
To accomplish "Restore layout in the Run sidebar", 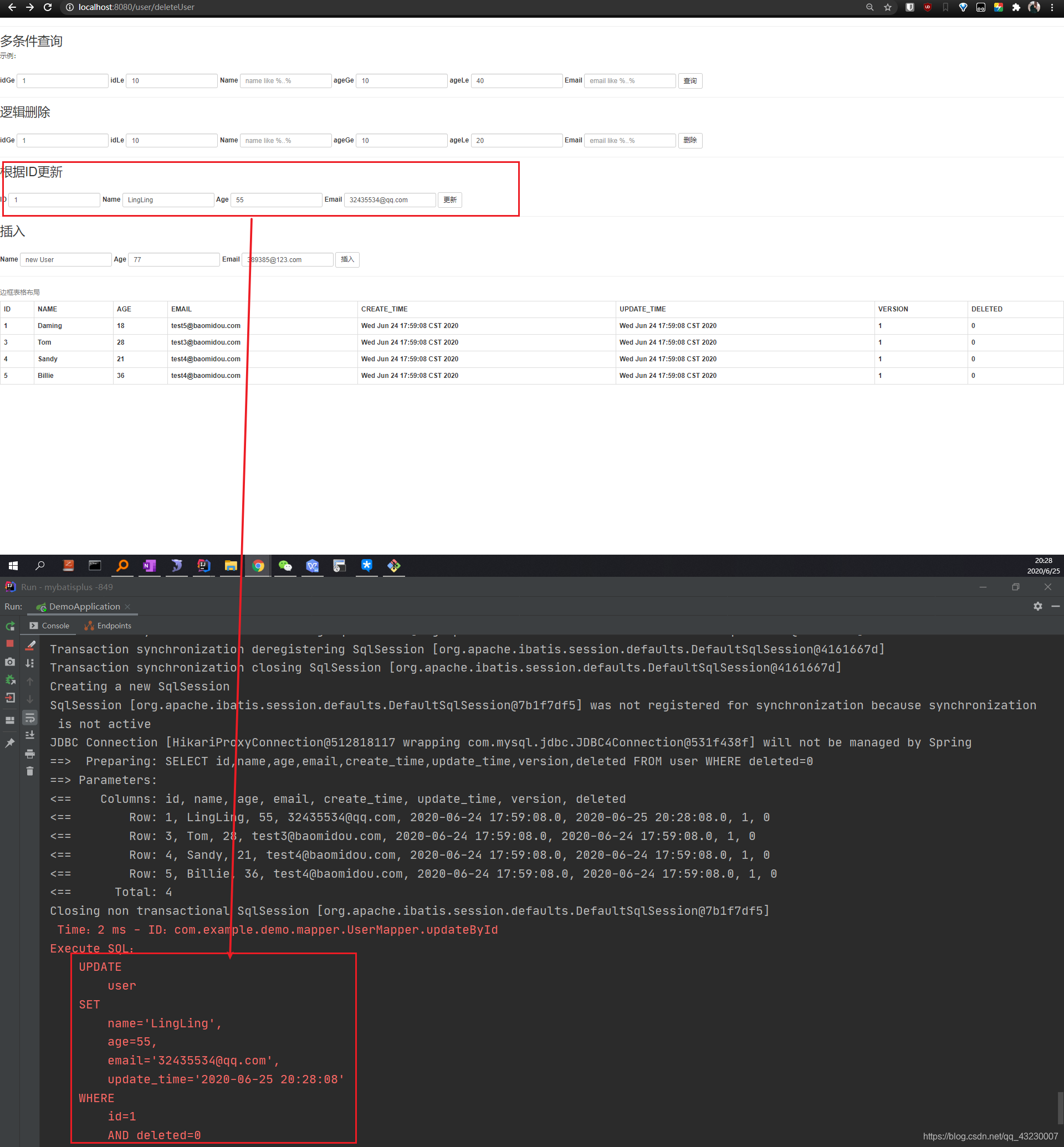I will [x=10, y=720].
